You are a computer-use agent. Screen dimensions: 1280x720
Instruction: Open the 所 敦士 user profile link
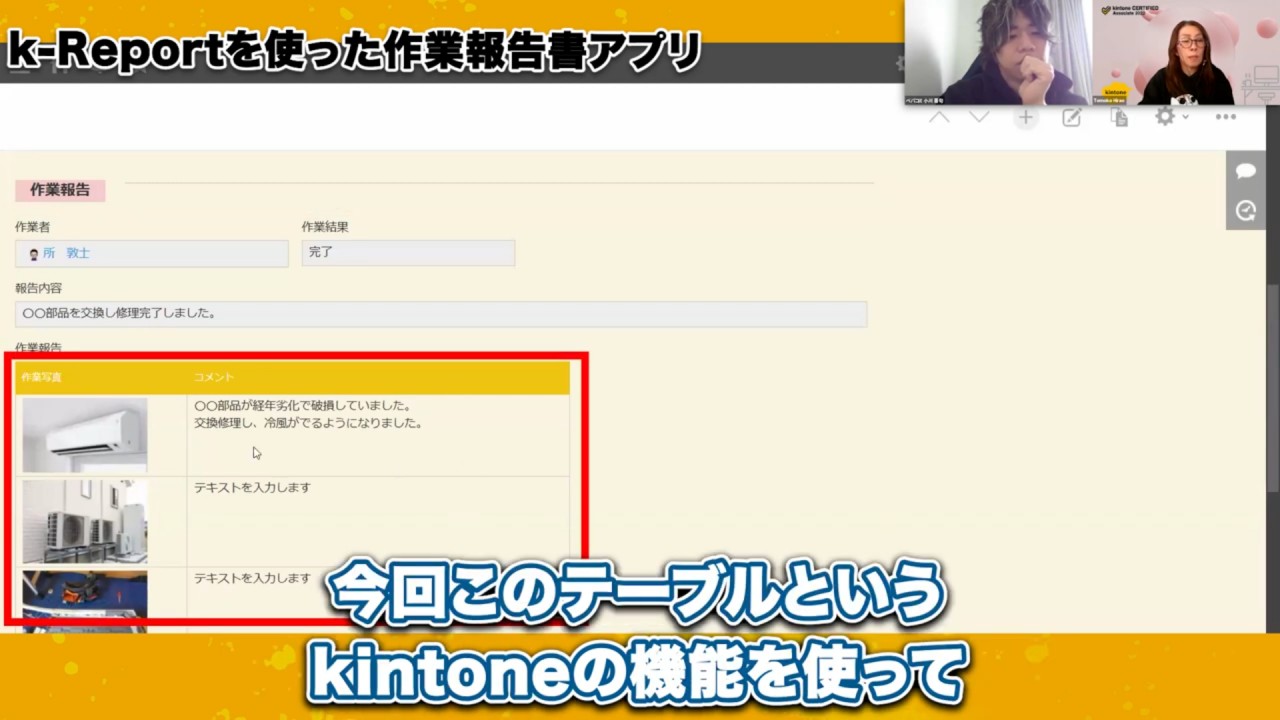[64, 253]
